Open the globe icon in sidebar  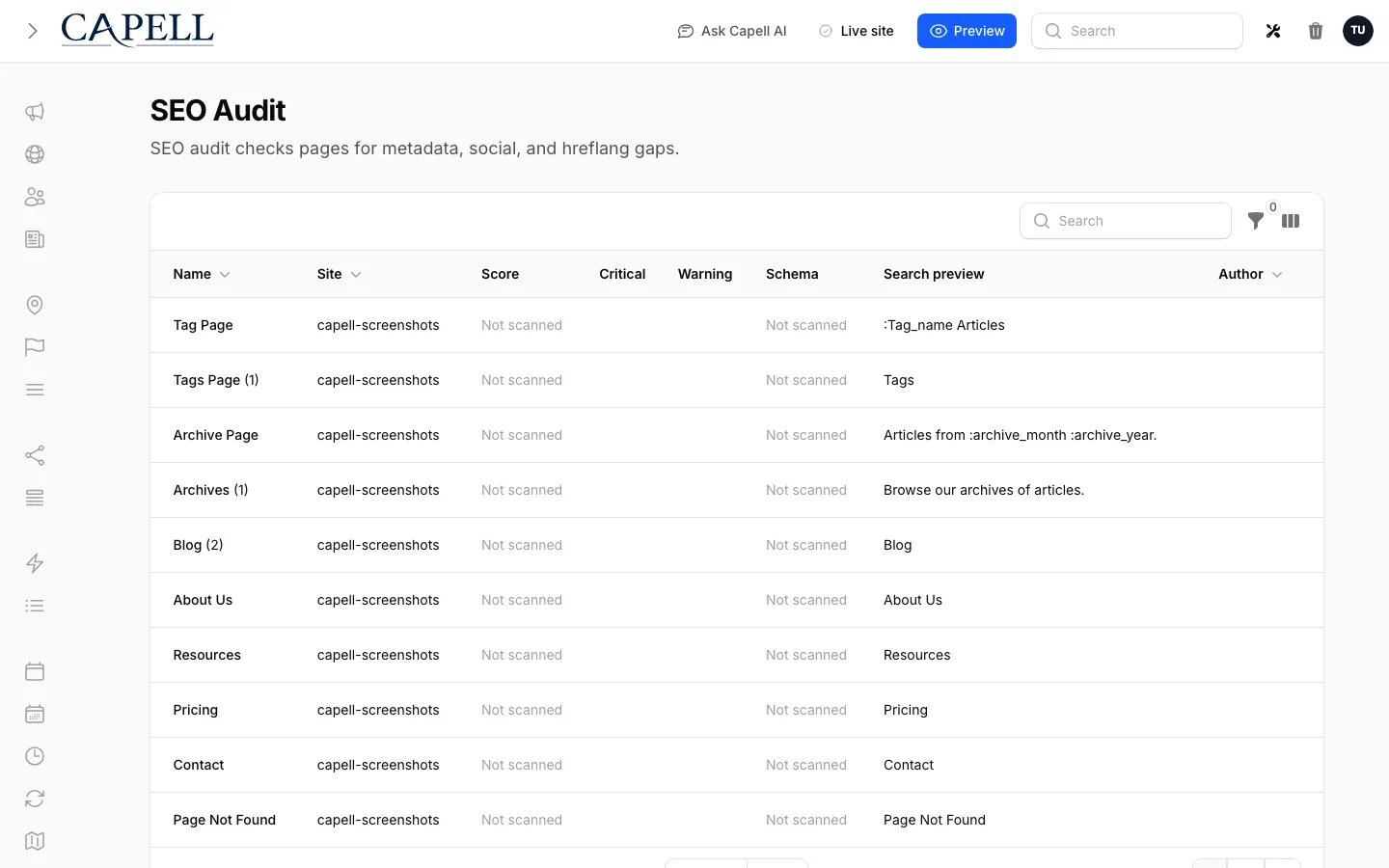[x=35, y=154]
